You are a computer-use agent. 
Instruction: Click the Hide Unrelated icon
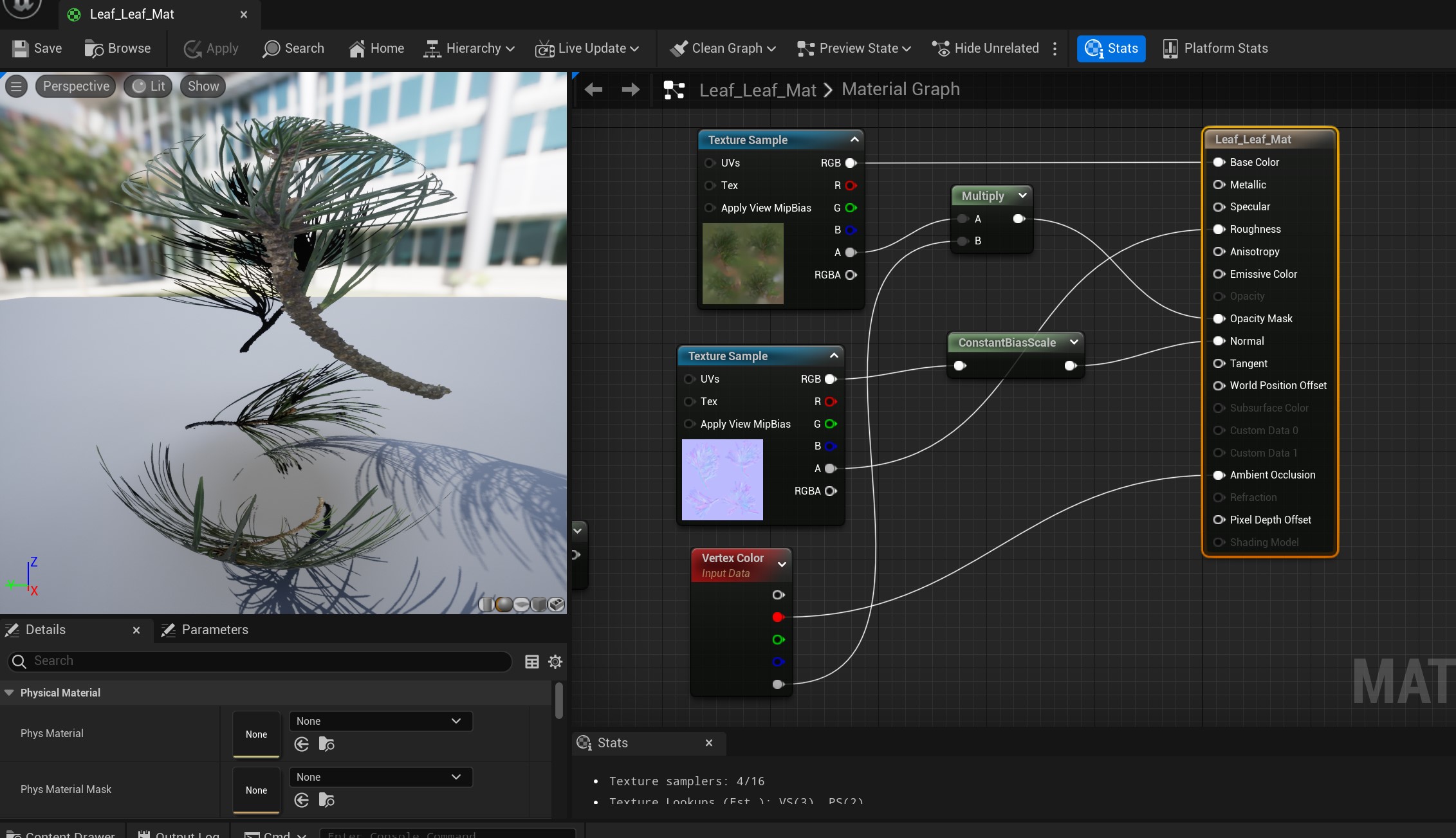pyautogui.click(x=939, y=48)
